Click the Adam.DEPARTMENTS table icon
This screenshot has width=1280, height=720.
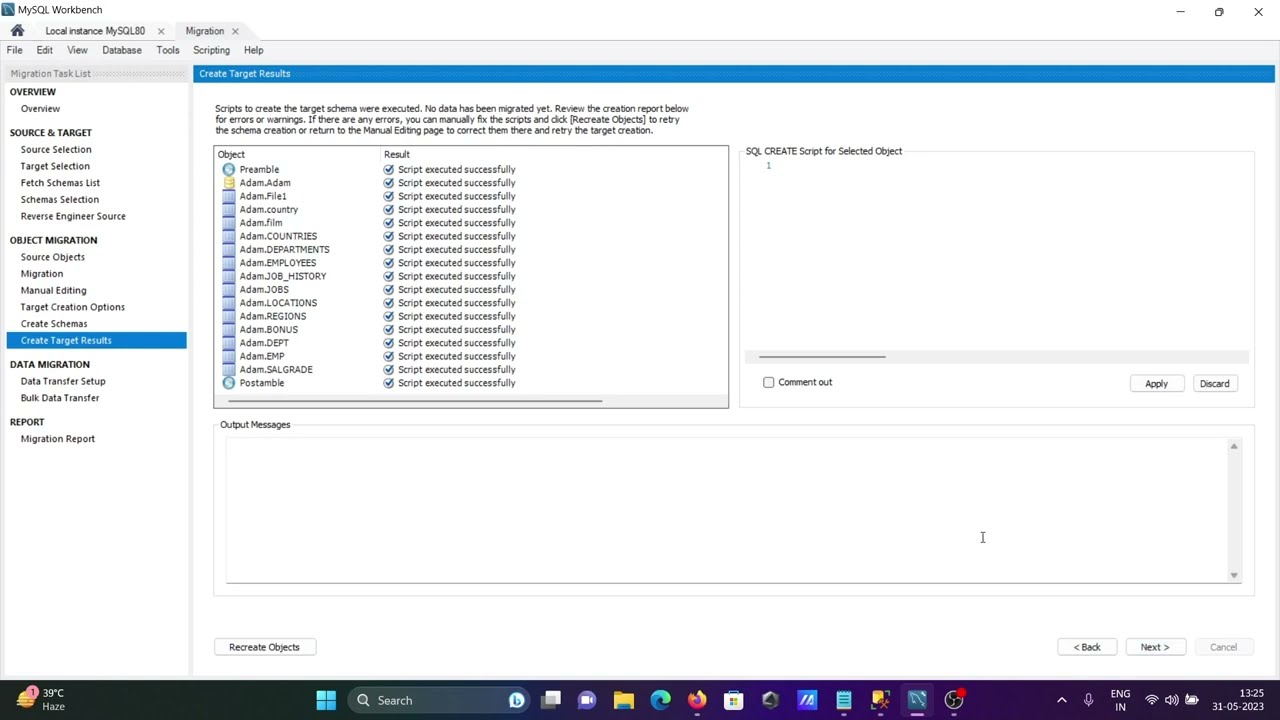pyautogui.click(x=229, y=250)
